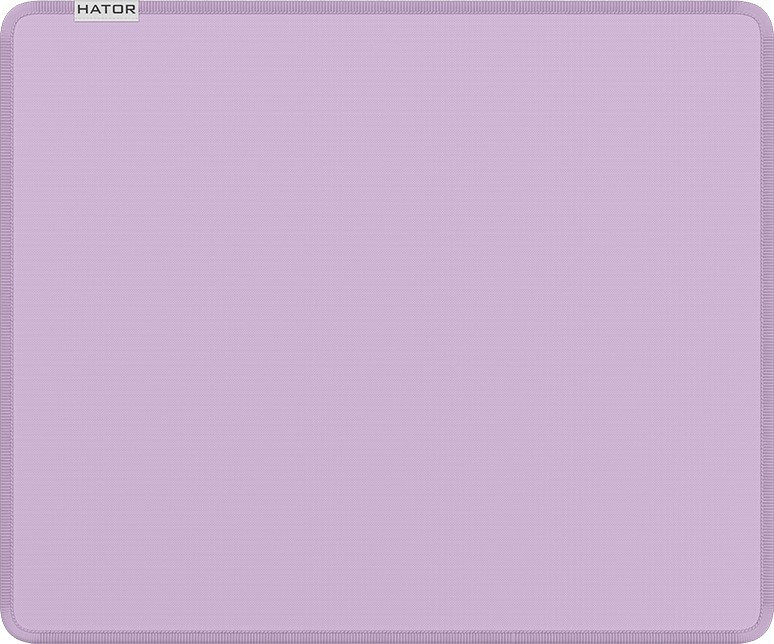Click the bottom stitched edge midpoint

click(x=387, y=636)
